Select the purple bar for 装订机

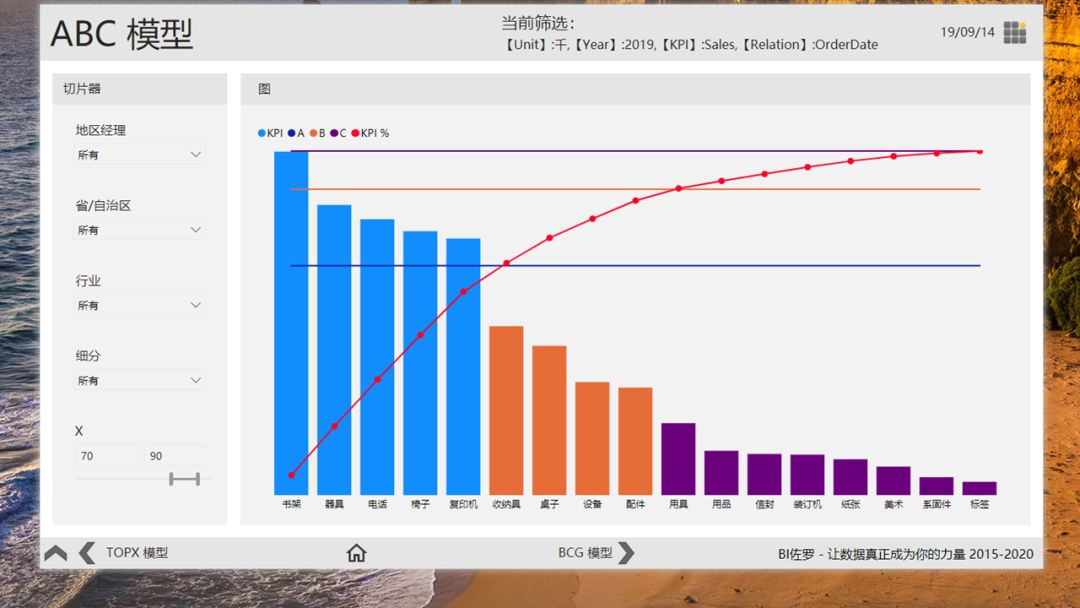tap(807, 474)
